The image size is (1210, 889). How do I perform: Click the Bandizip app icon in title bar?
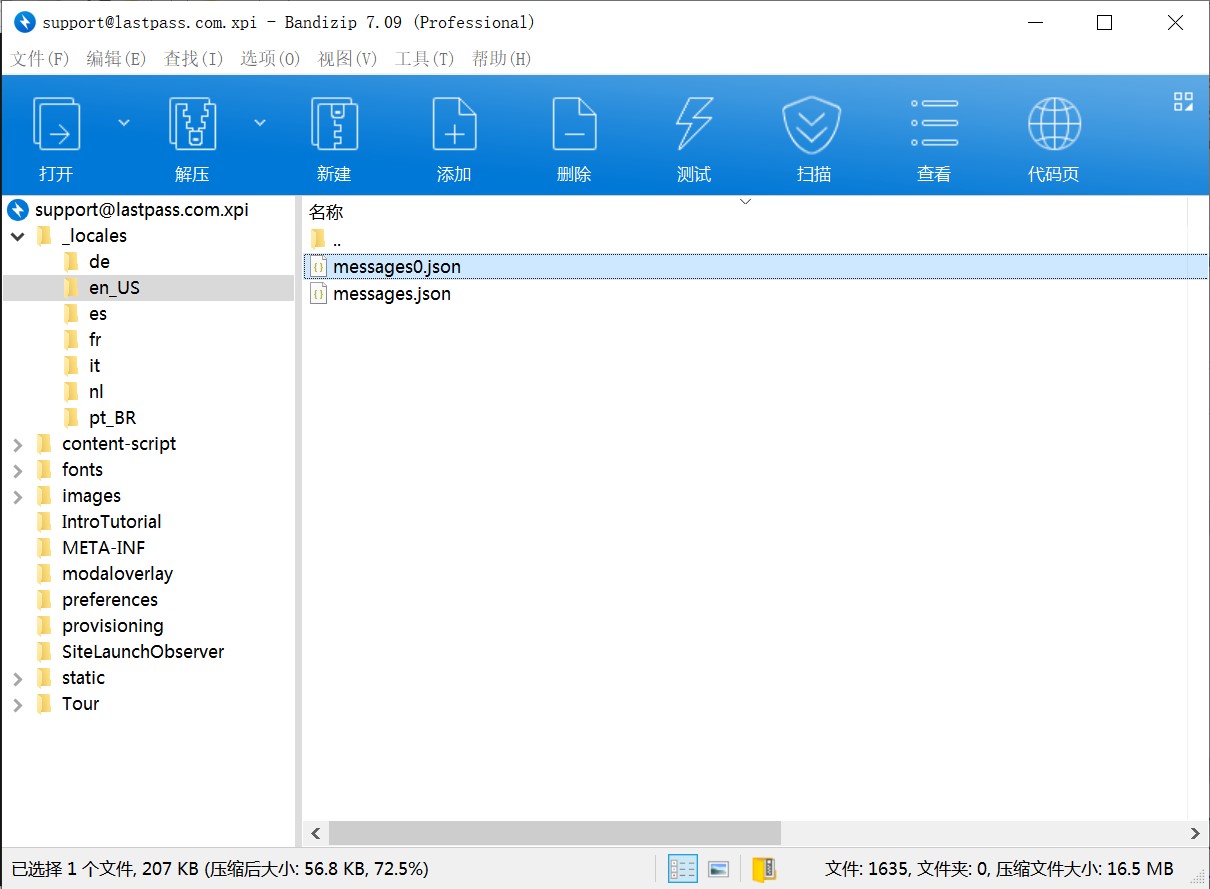click(24, 22)
